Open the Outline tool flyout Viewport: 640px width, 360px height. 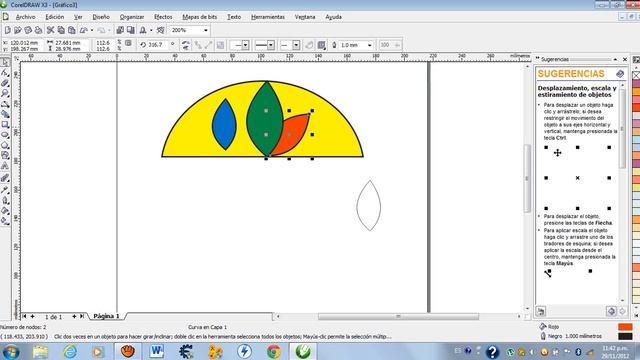5,200
